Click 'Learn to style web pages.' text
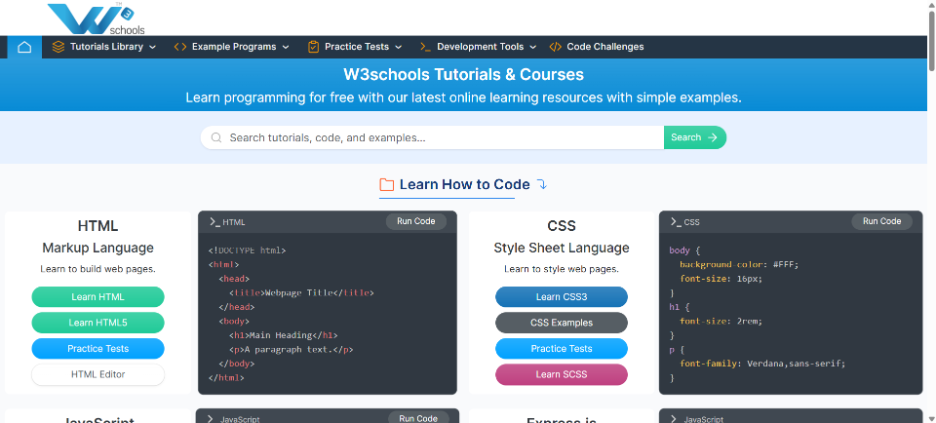 (x=561, y=269)
